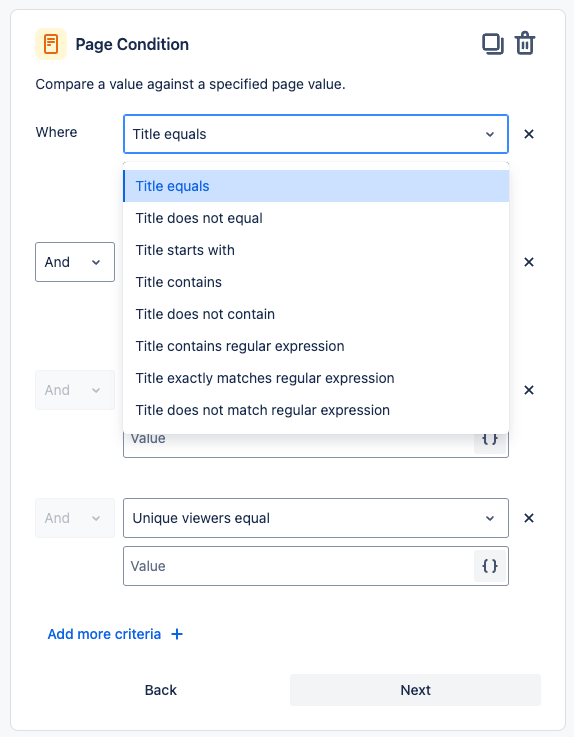
Task: Remove the Unique viewers equal criterion
Action: tap(529, 517)
